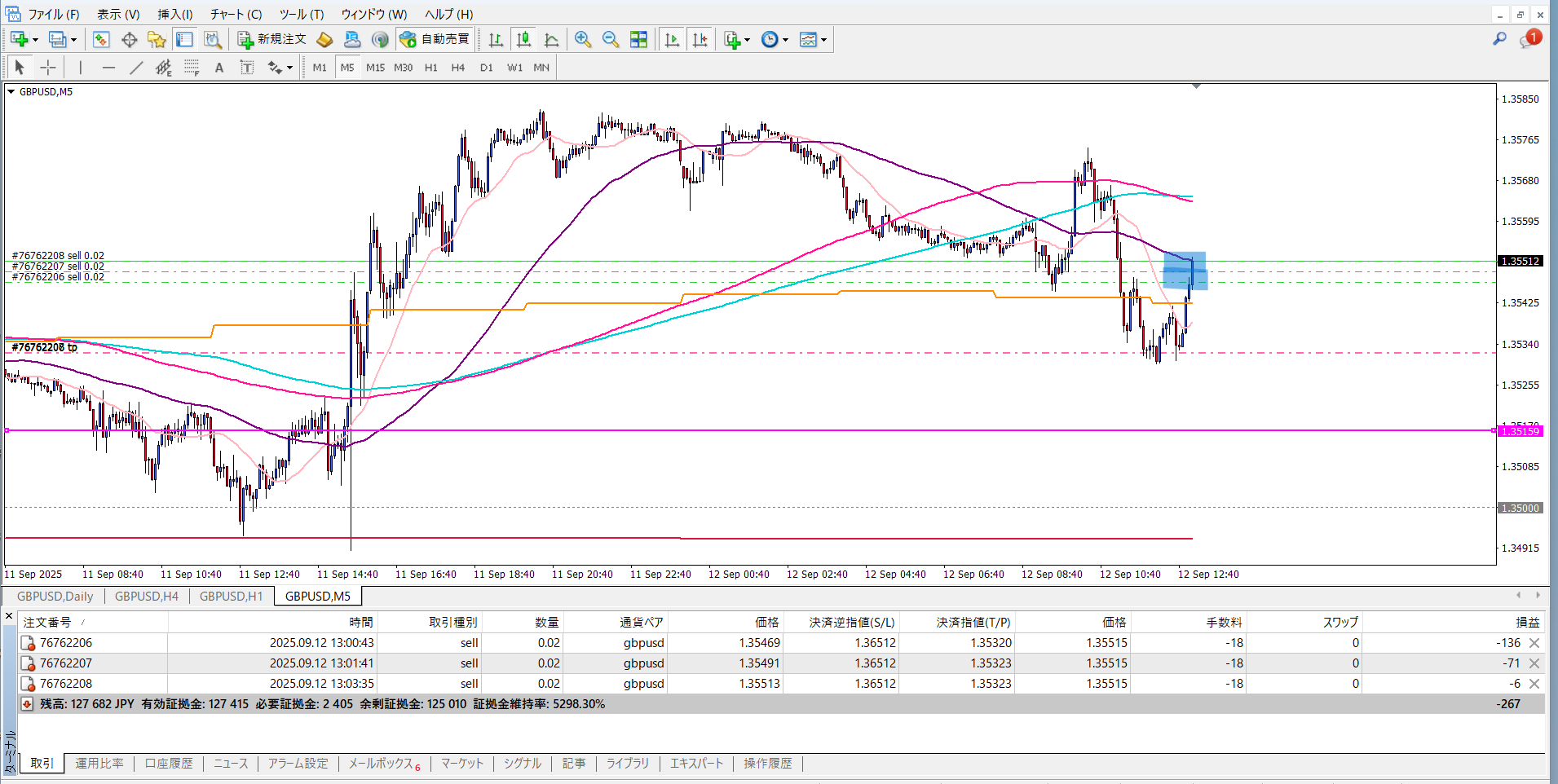Image resolution: width=1558 pixels, height=784 pixels.
Task: Open the chart templates dropdown
Action: pos(824,40)
